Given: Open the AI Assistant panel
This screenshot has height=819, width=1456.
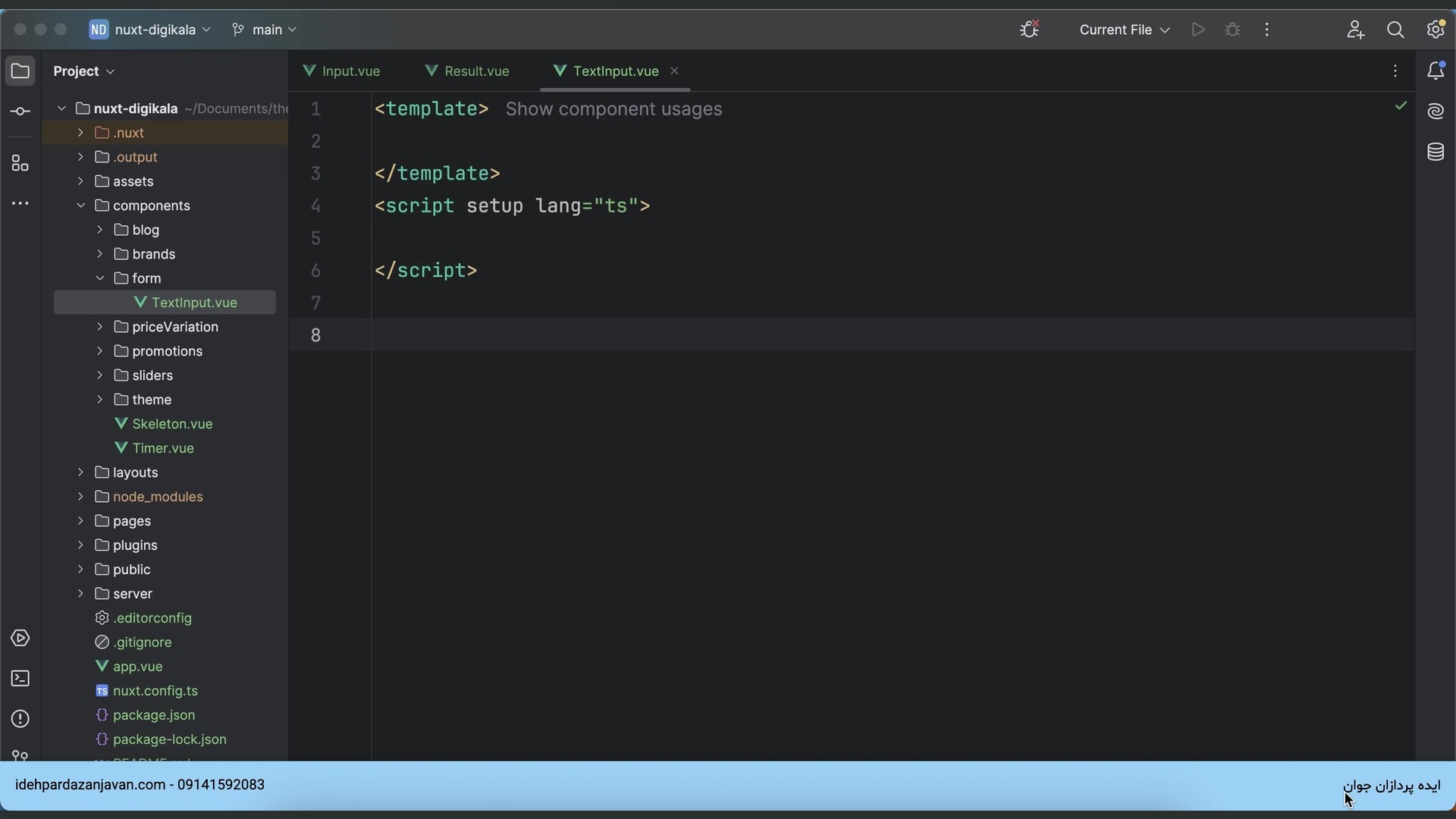Looking at the screenshot, I should click(1436, 112).
